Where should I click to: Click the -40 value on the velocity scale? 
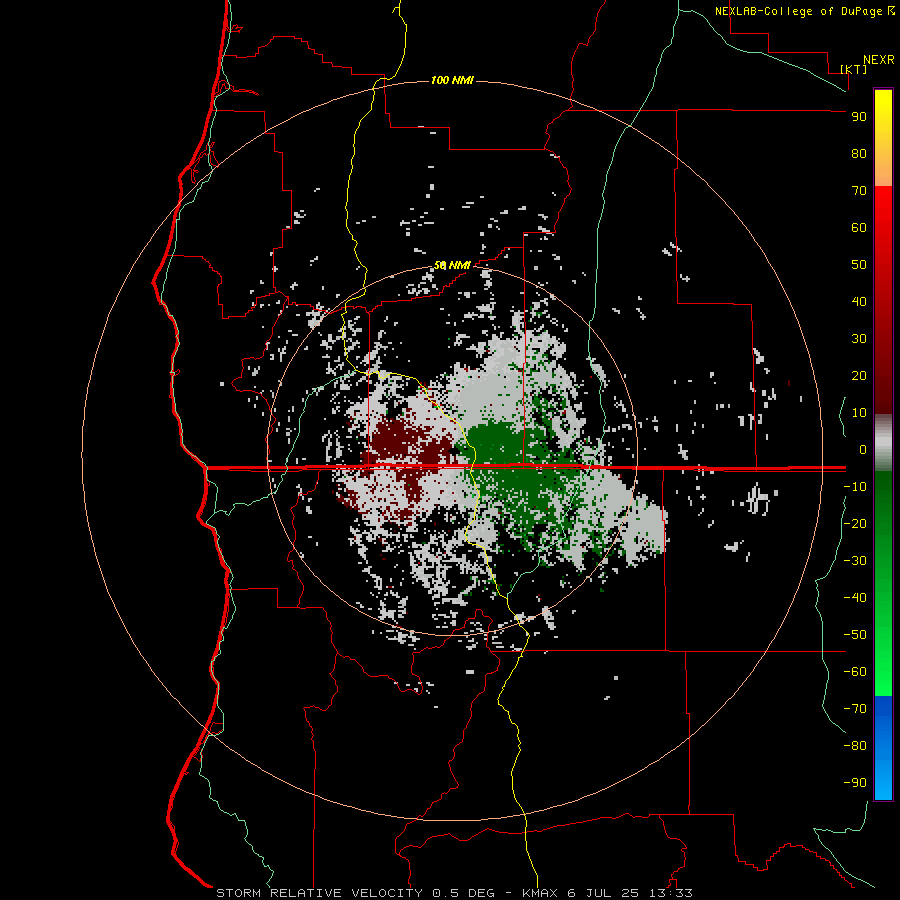855,598
